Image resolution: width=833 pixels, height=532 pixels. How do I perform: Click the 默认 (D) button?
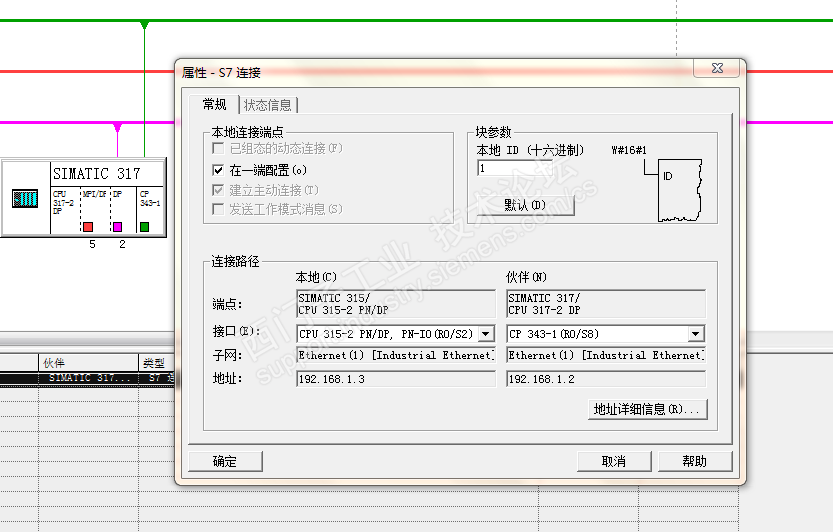[x=525, y=205]
